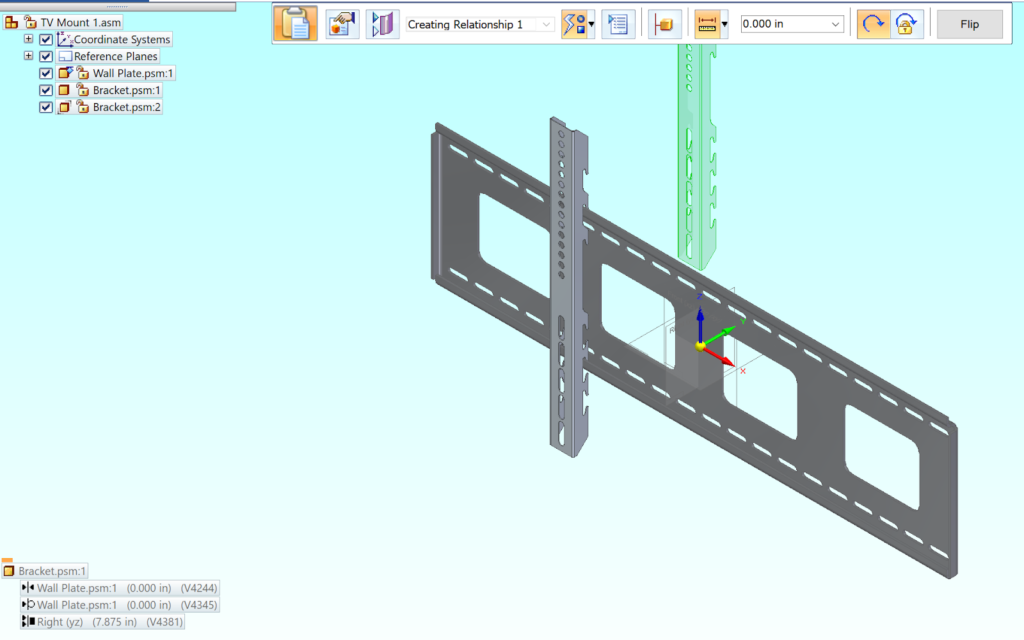Screen dimensions: 1024x640
Task: Disable the Coordinate Systems checkbox
Action: 46,39
